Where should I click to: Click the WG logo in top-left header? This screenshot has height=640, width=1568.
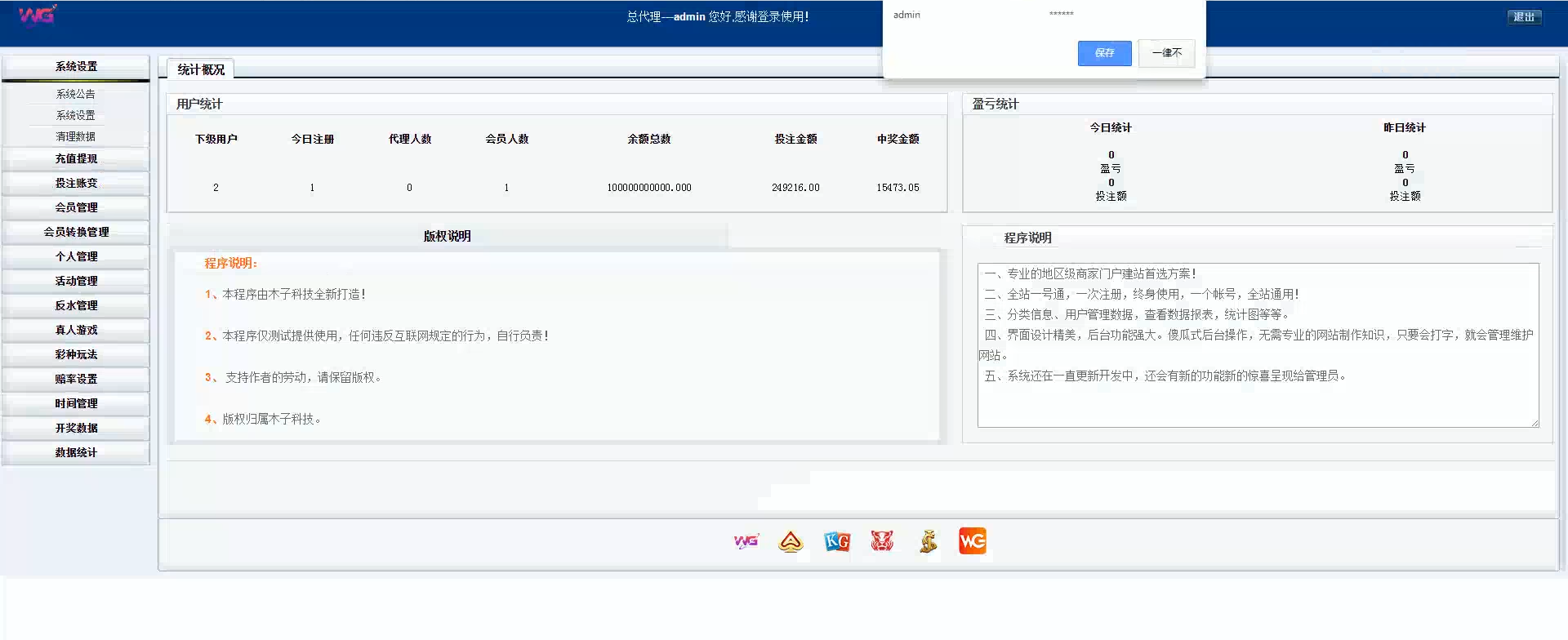(37, 16)
